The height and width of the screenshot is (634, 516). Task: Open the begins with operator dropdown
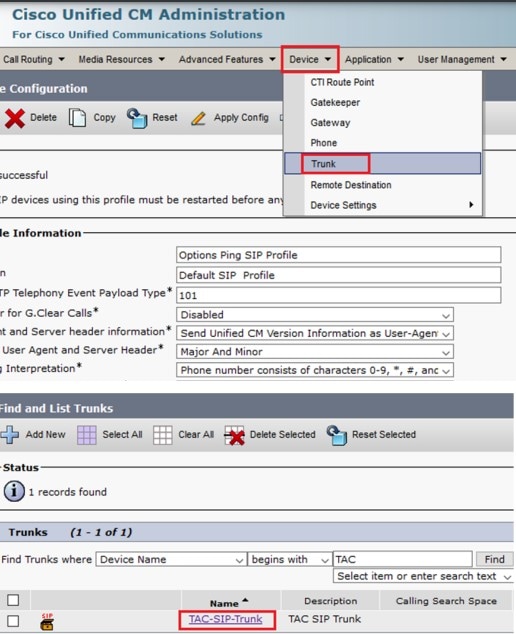(290, 559)
